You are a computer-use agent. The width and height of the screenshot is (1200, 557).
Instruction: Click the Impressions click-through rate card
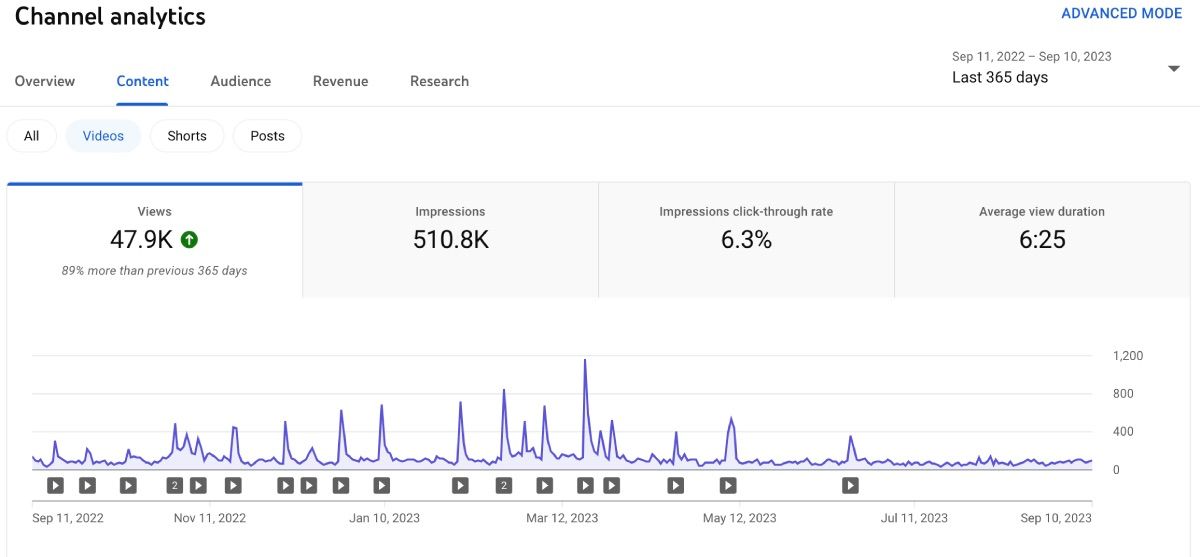coord(746,240)
